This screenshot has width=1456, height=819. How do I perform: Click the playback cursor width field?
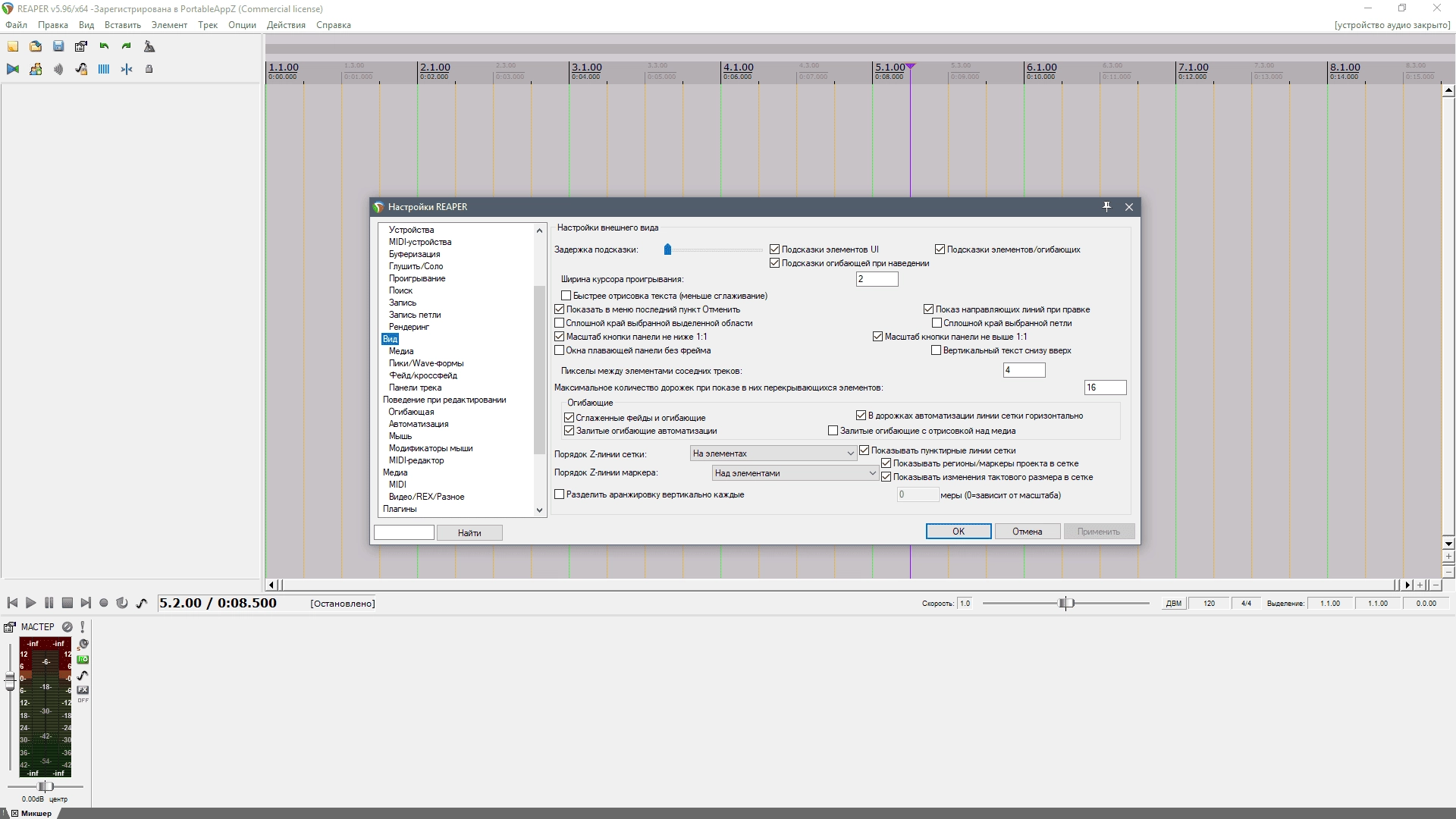tap(877, 279)
